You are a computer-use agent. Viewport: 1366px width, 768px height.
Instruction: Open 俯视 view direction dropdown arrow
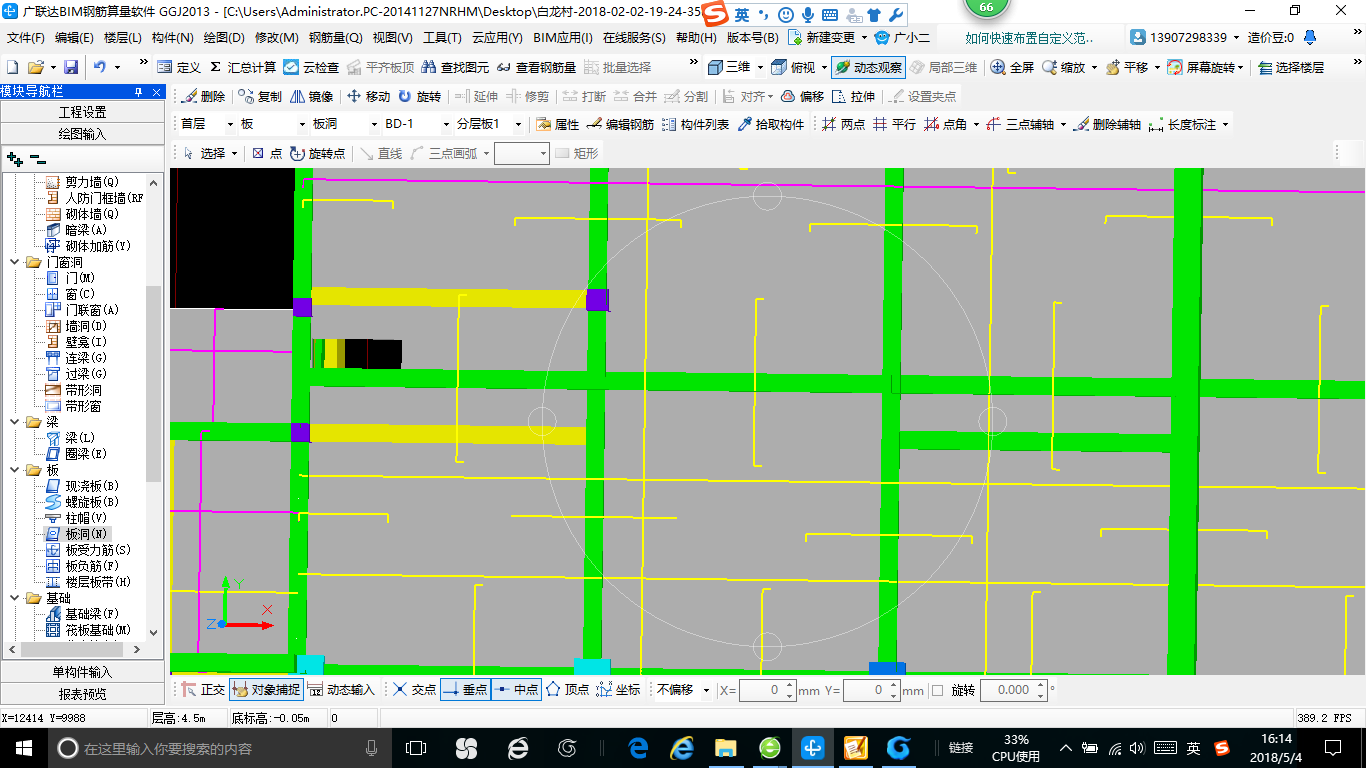click(824, 67)
